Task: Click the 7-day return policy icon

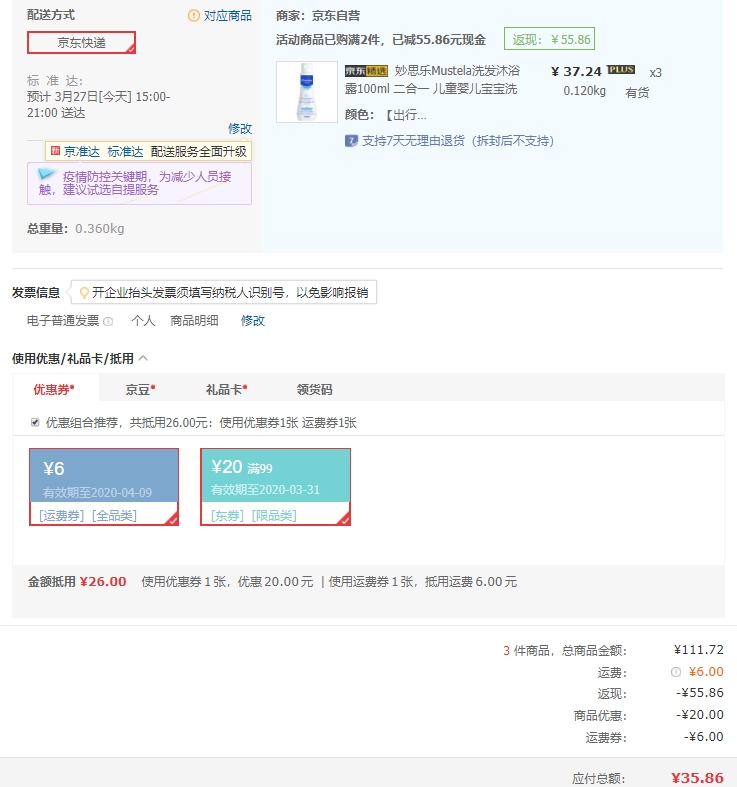Action: (351, 141)
